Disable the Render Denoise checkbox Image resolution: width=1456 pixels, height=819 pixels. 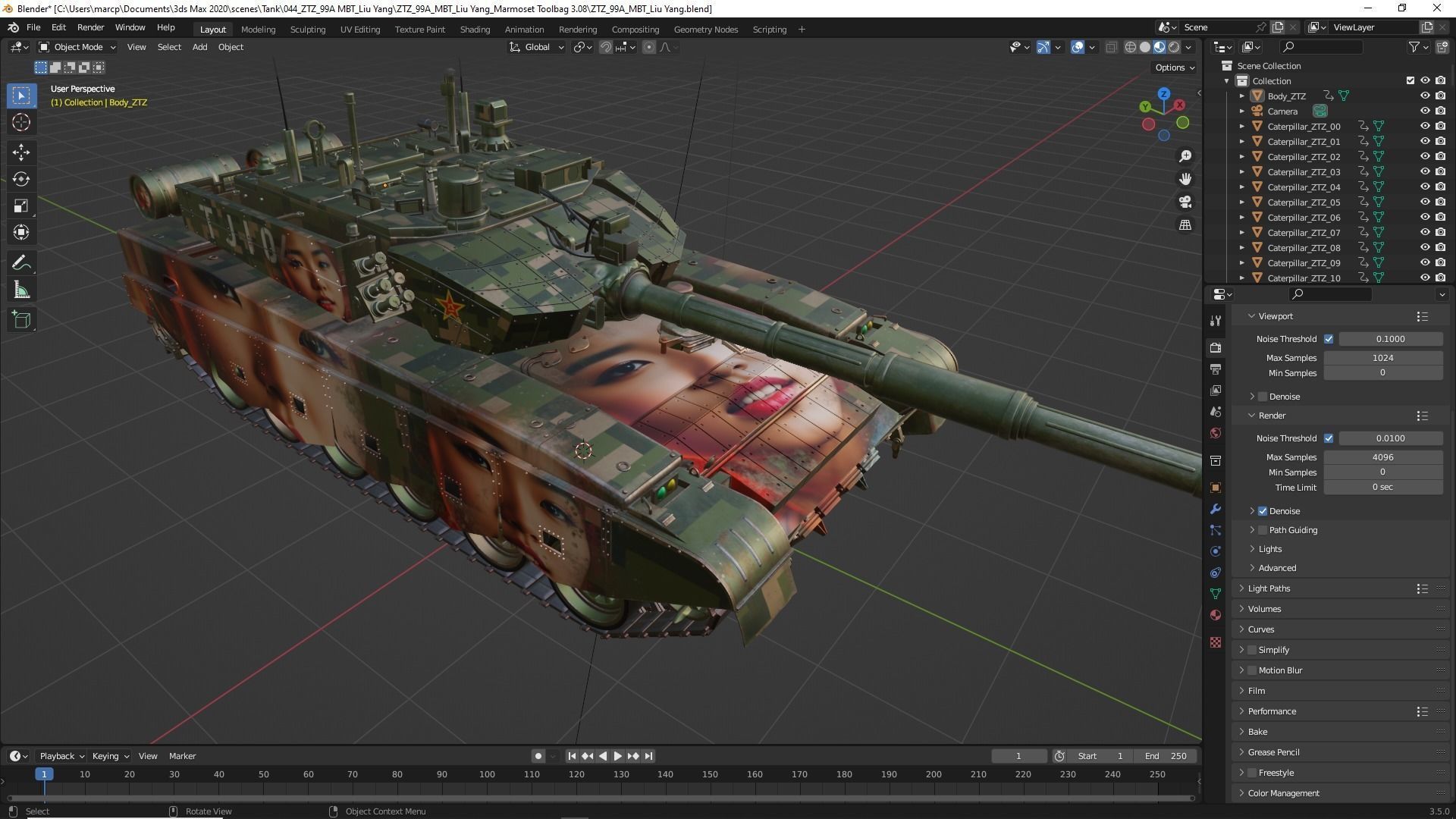click(x=1263, y=511)
